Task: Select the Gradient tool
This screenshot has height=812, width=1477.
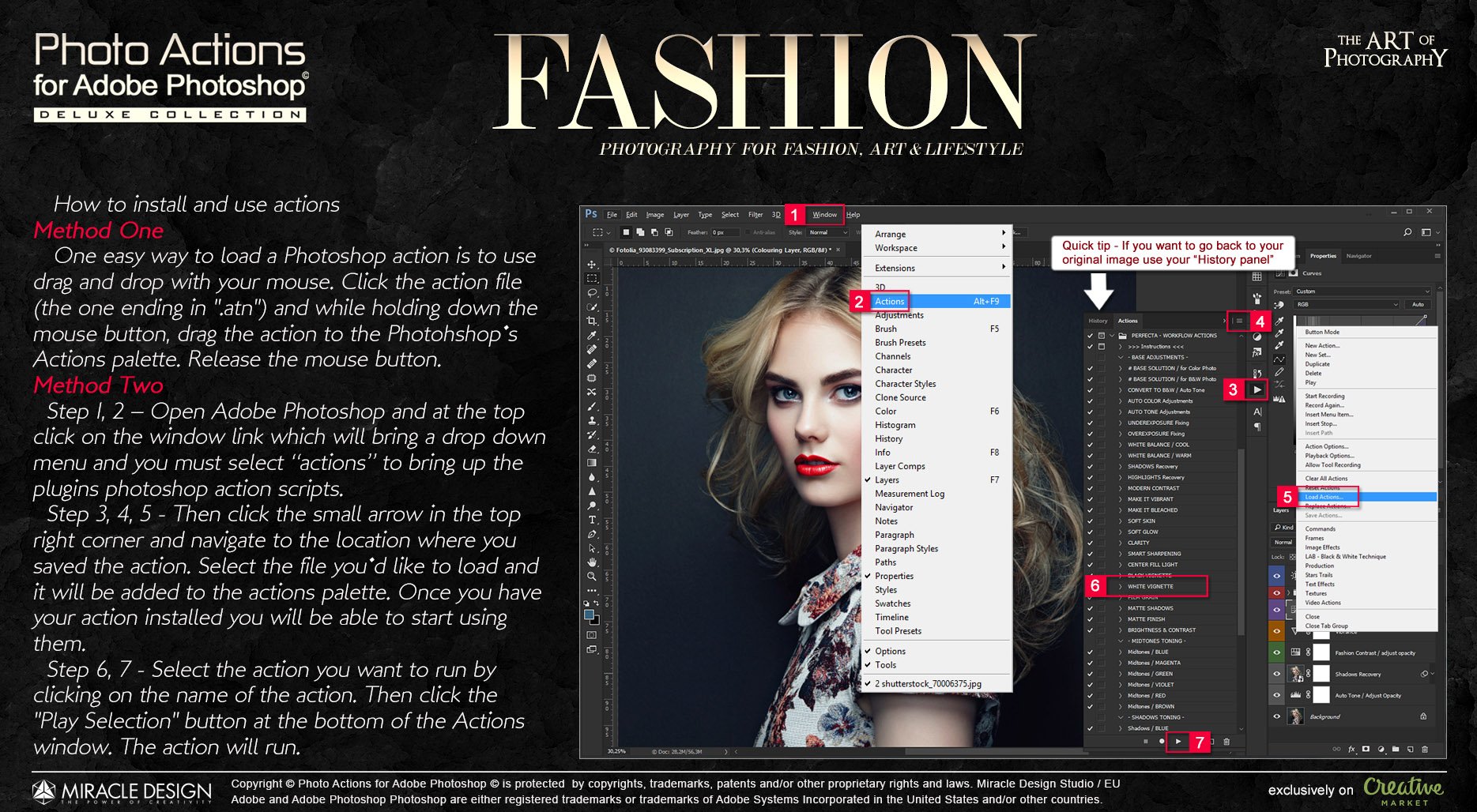Action: point(592,463)
